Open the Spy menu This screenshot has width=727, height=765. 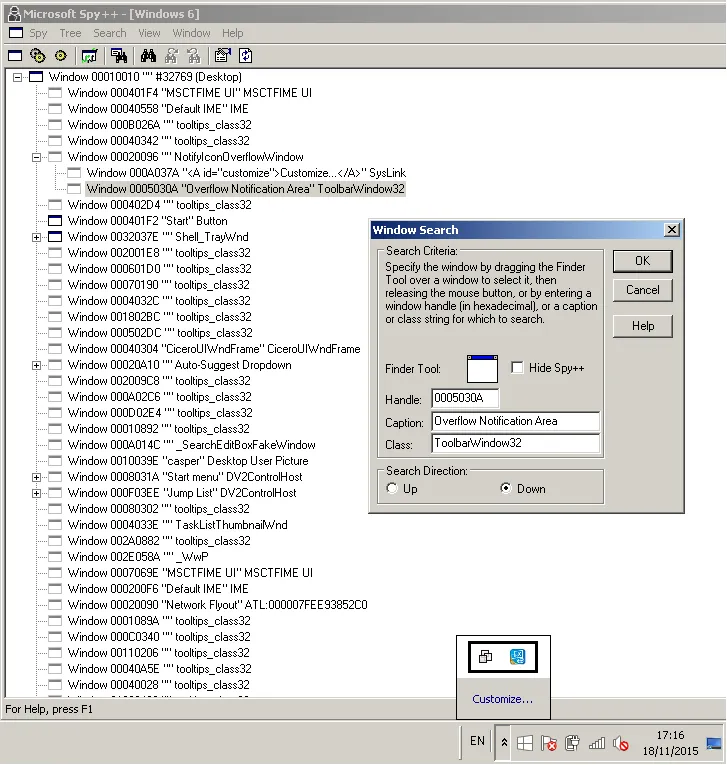point(38,33)
